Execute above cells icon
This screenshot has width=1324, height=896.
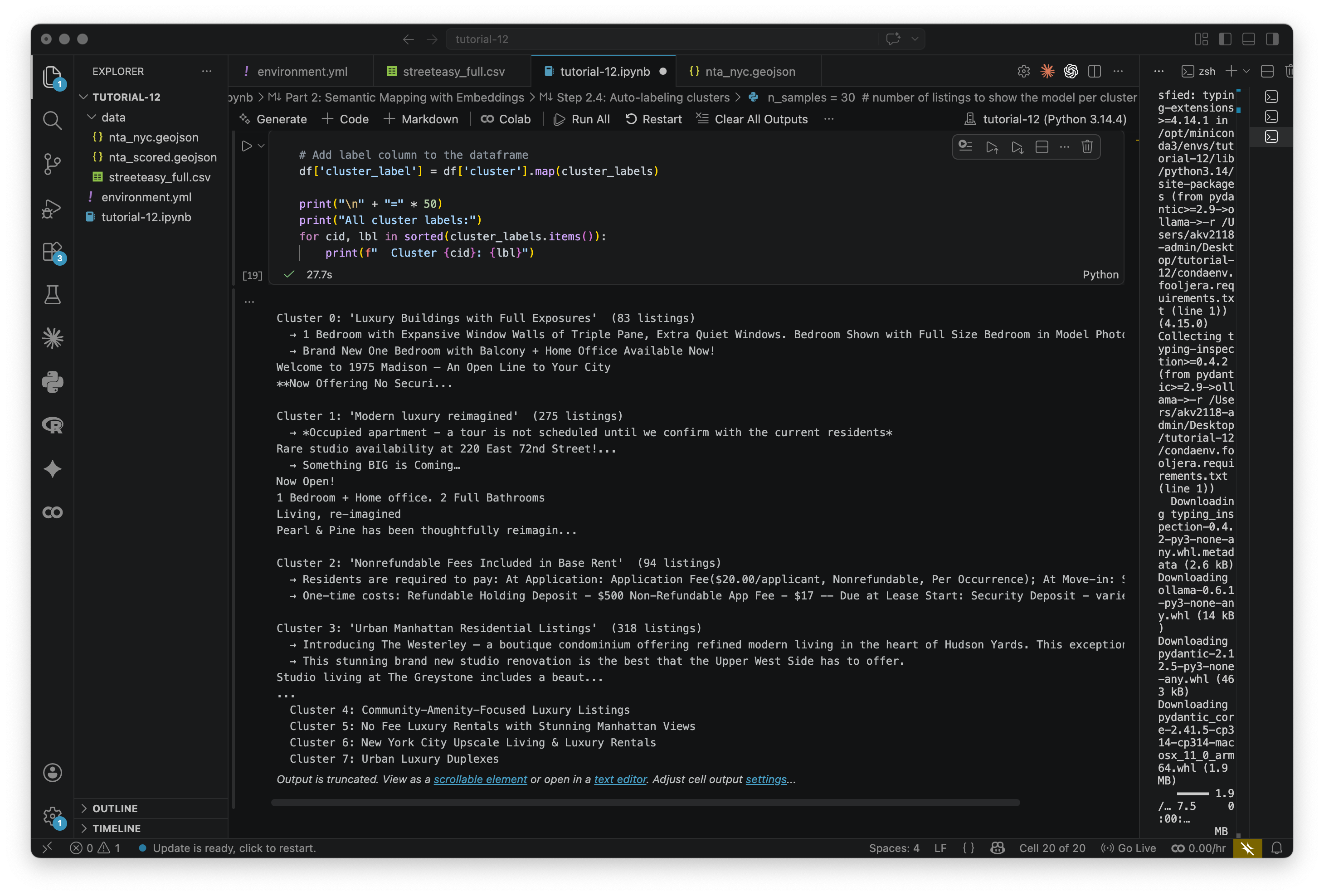(992, 147)
